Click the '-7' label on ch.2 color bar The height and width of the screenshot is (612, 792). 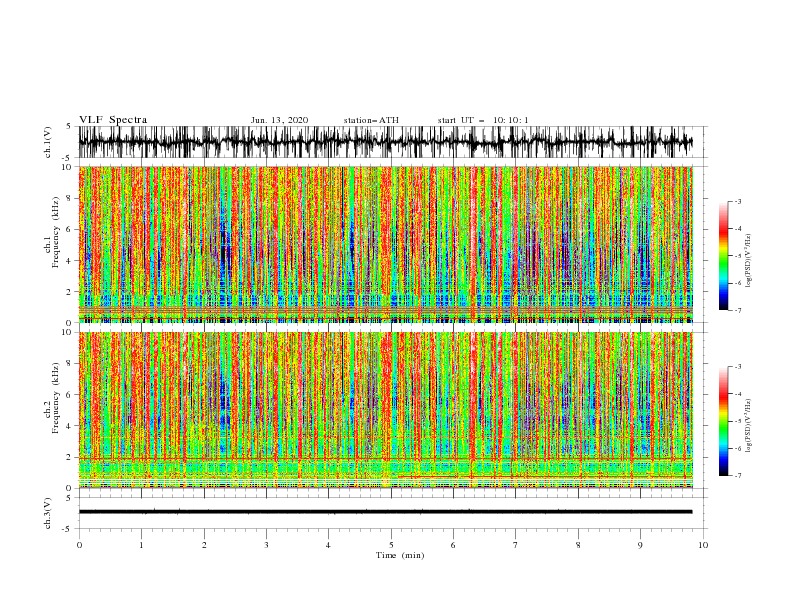click(x=737, y=476)
